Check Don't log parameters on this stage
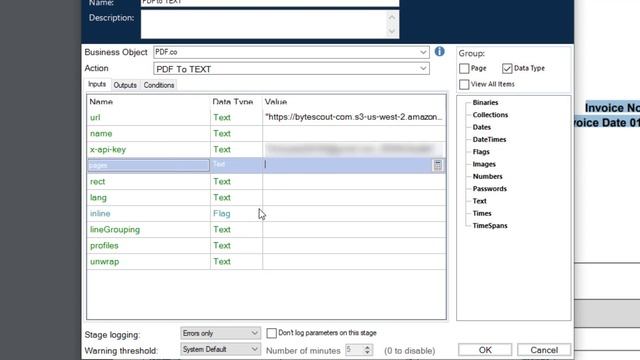The image size is (640, 360). [271, 333]
